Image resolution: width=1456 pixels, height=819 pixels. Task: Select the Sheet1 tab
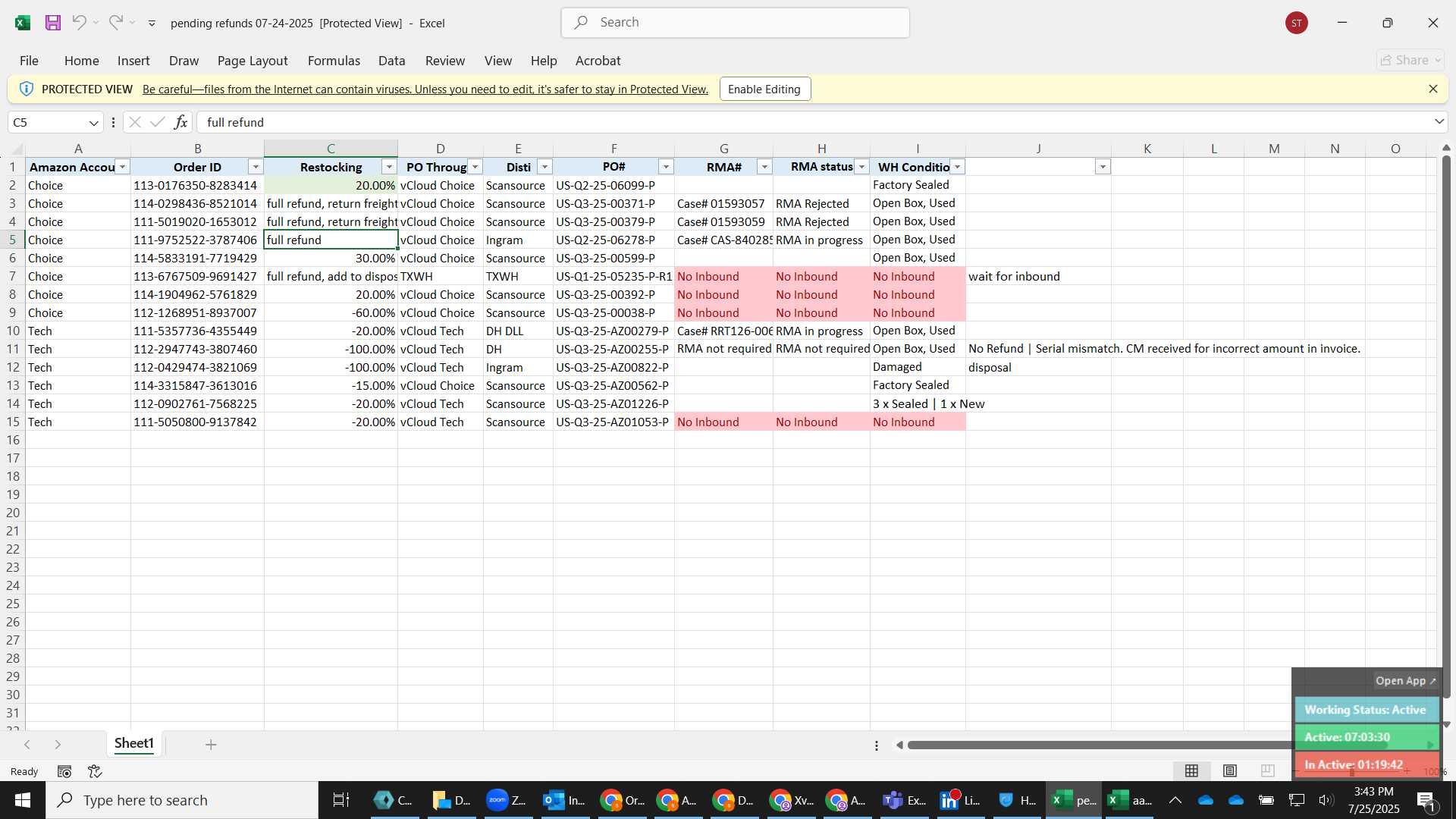(134, 744)
